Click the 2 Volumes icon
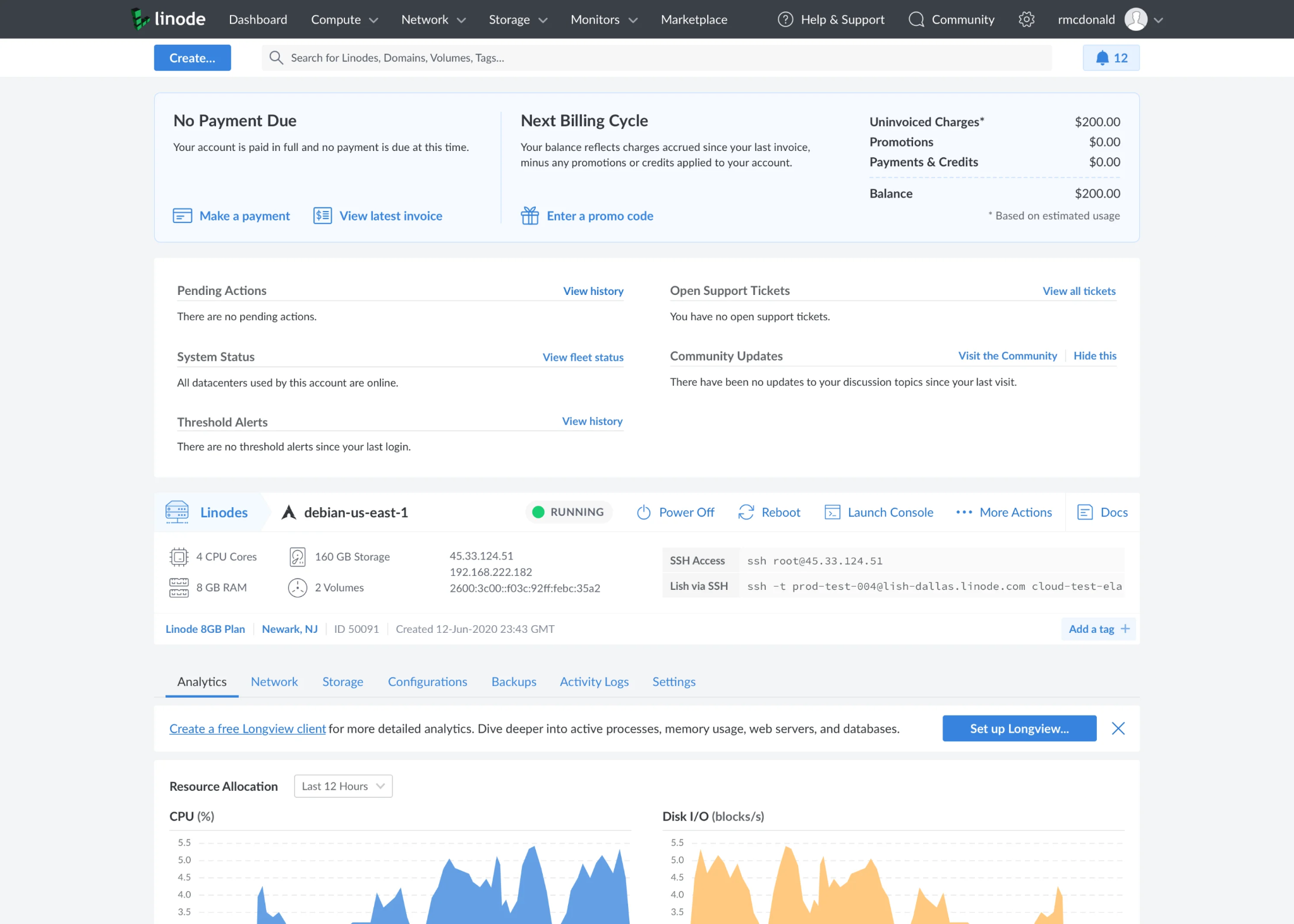The width and height of the screenshot is (1294, 924). coord(298,587)
